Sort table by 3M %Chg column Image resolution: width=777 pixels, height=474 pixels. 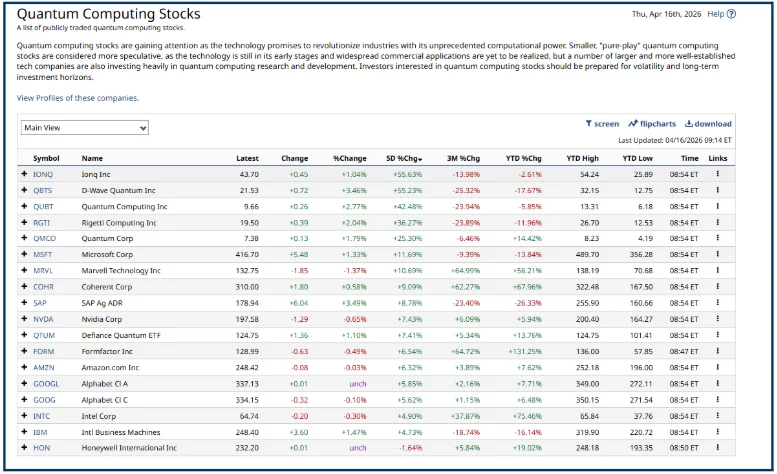tap(463, 158)
